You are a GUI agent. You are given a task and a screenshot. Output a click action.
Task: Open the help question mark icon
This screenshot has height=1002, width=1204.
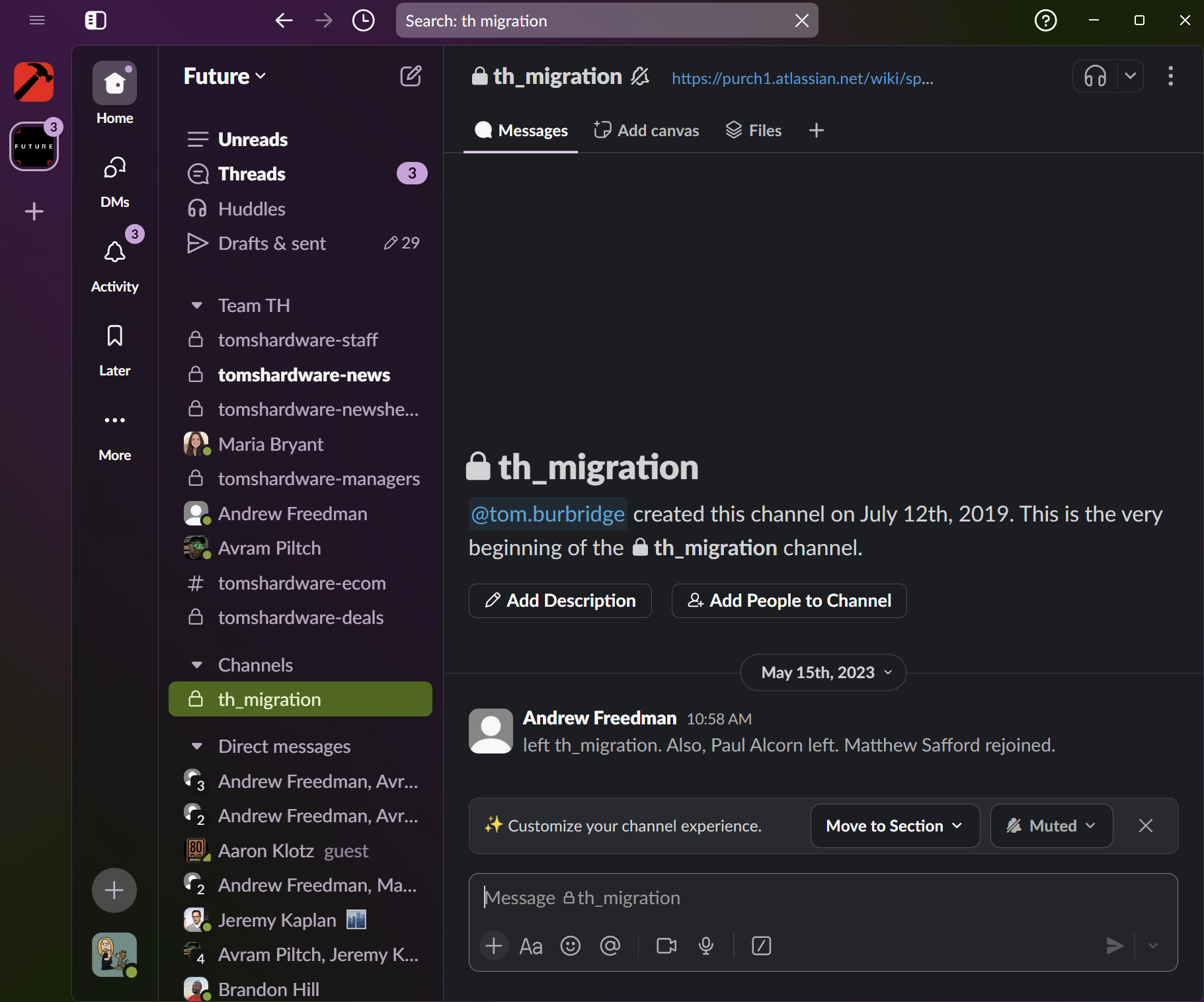pos(1045,20)
